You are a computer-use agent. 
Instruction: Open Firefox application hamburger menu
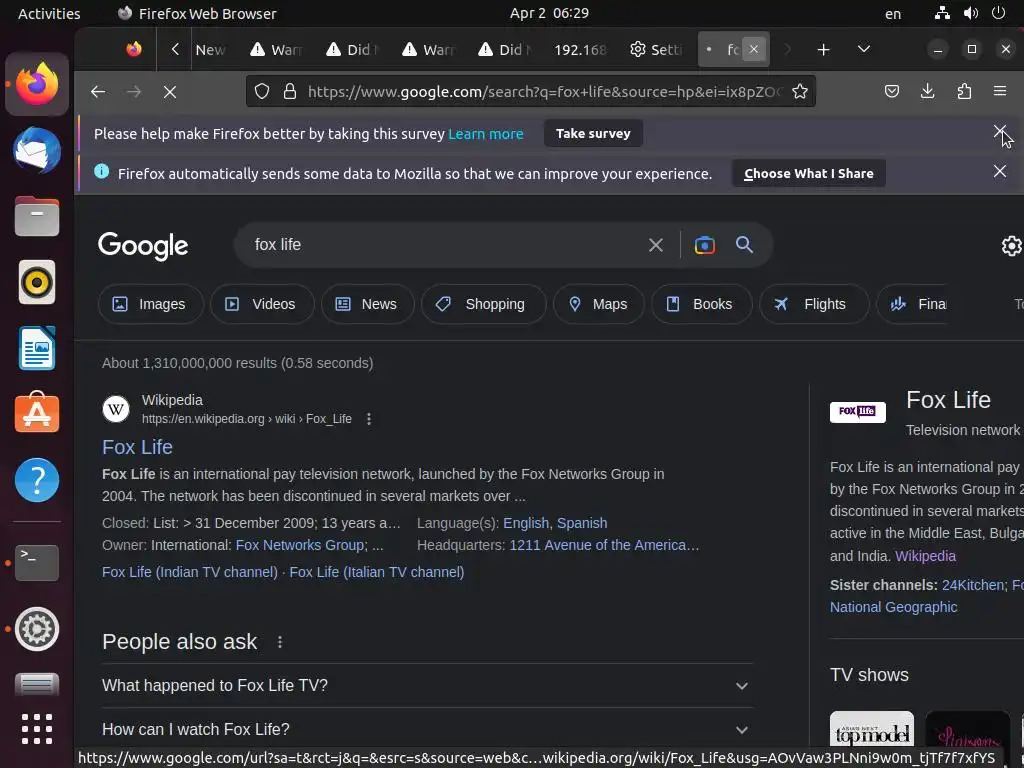coord(1000,91)
